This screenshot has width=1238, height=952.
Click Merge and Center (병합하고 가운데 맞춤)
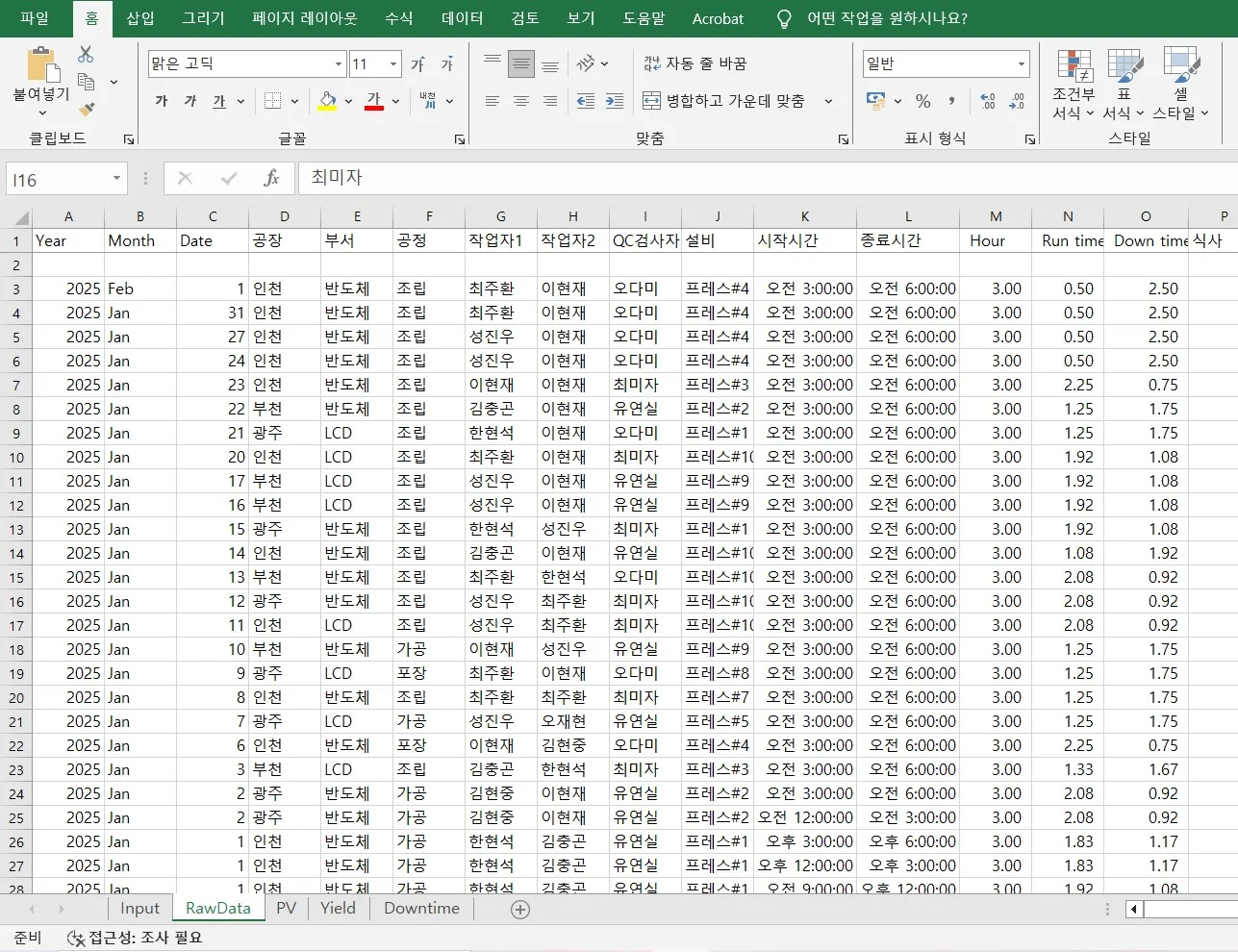pos(723,101)
